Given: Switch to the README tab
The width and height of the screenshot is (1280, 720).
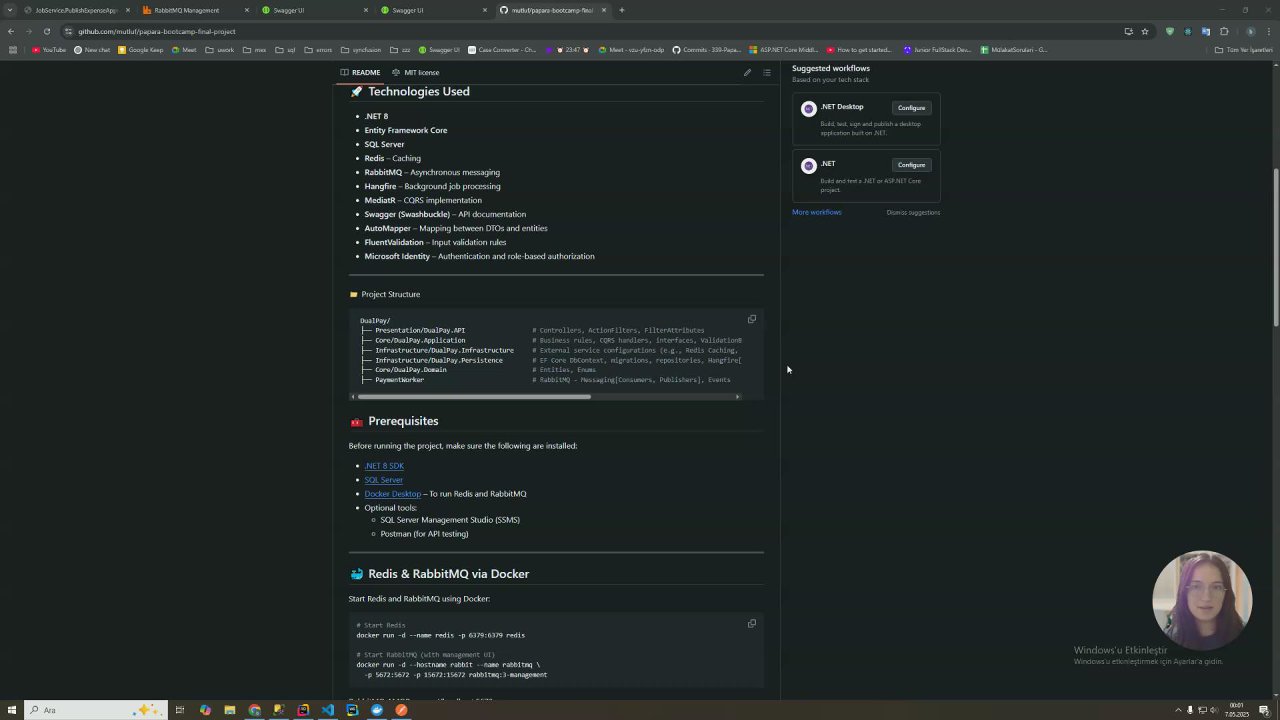Looking at the screenshot, I should tap(361, 72).
